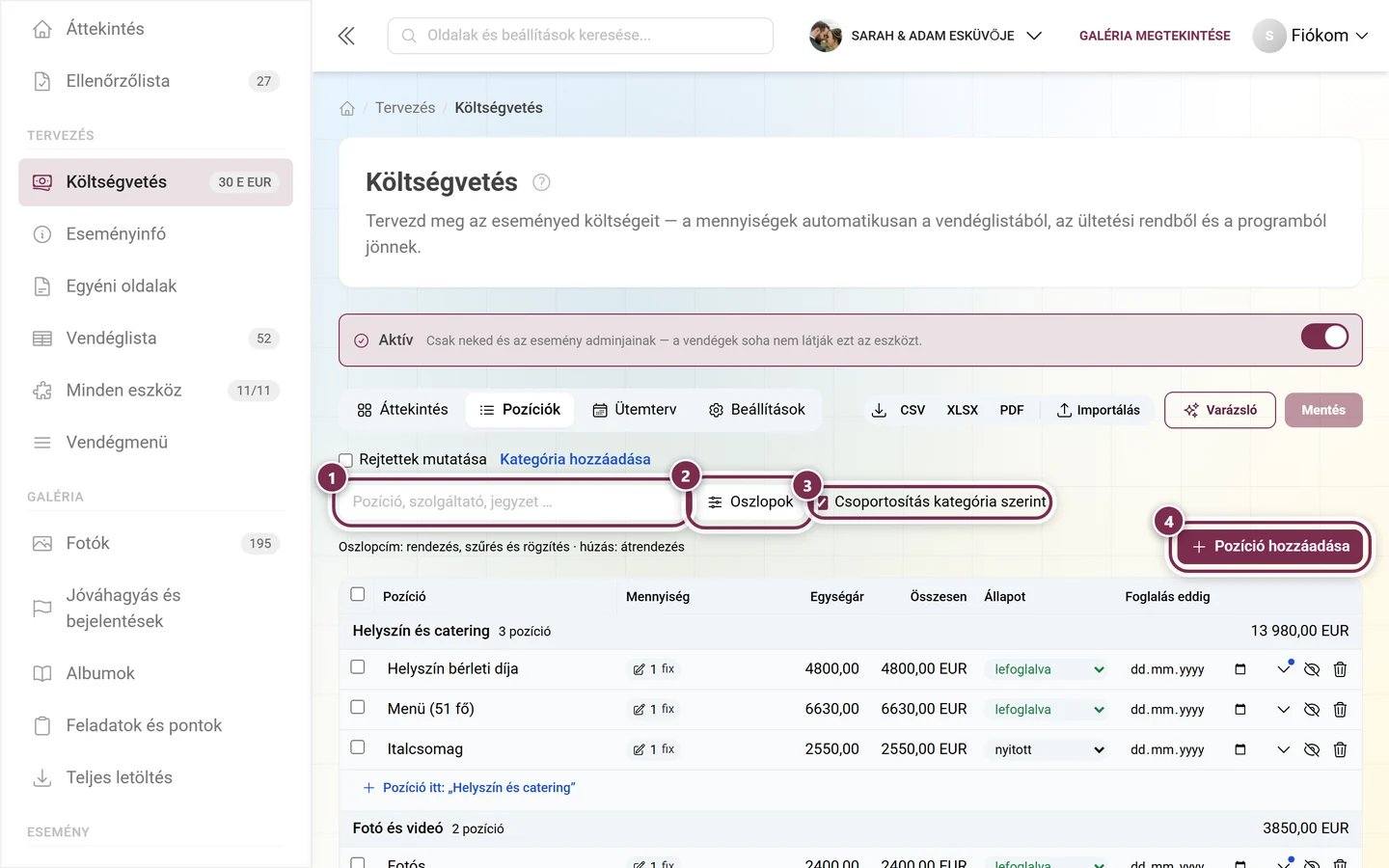The width and height of the screenshot is (1389, 868).
Task: Open help icon next to Költségvetés heading
Action: 541,182
